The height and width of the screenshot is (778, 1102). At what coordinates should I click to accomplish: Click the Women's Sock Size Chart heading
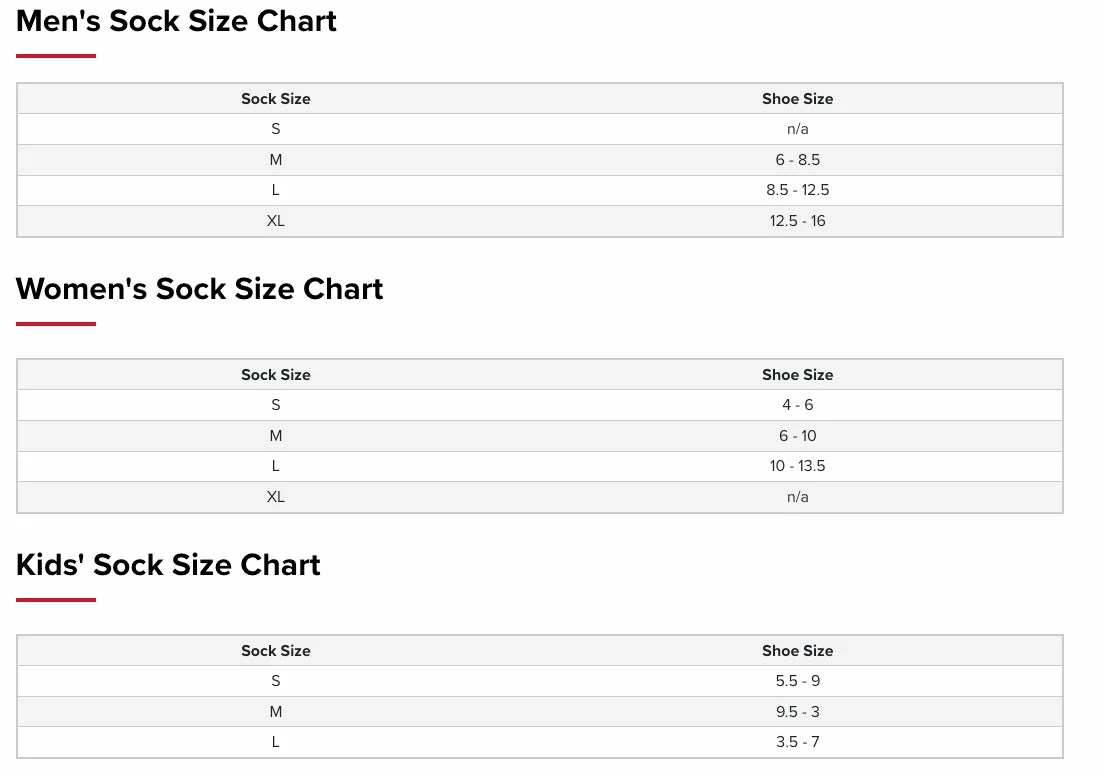[200, 289]
